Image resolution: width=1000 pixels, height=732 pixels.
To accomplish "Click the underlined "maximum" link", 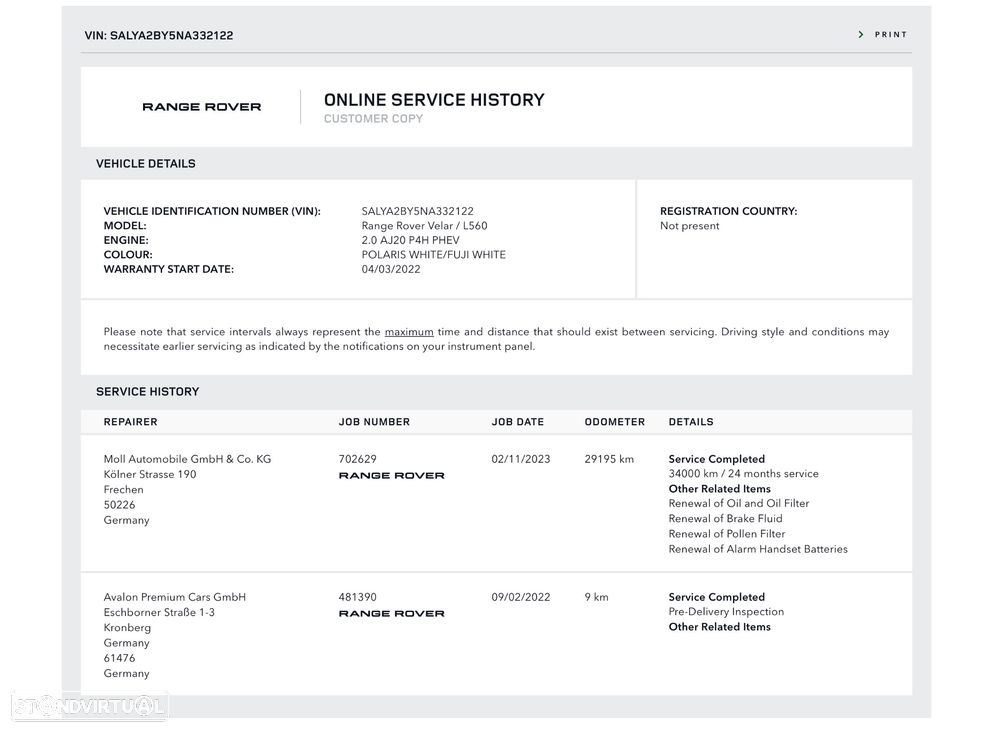I will [409, 332].
